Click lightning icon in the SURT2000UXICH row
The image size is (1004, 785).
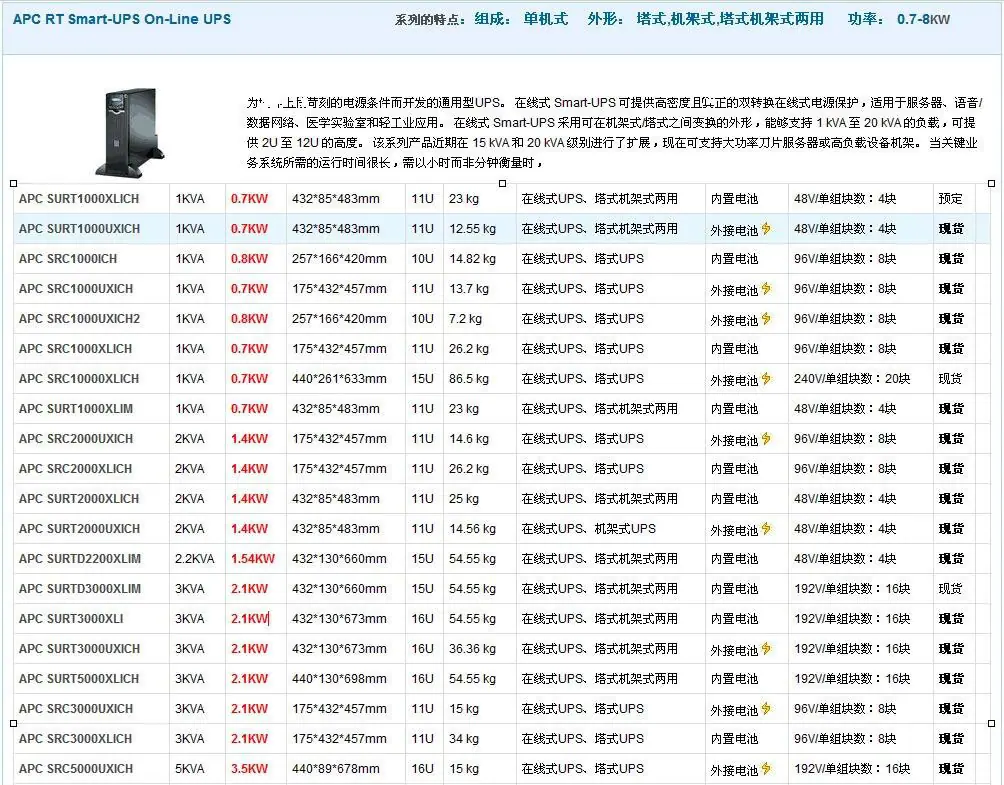pos(767,529)
